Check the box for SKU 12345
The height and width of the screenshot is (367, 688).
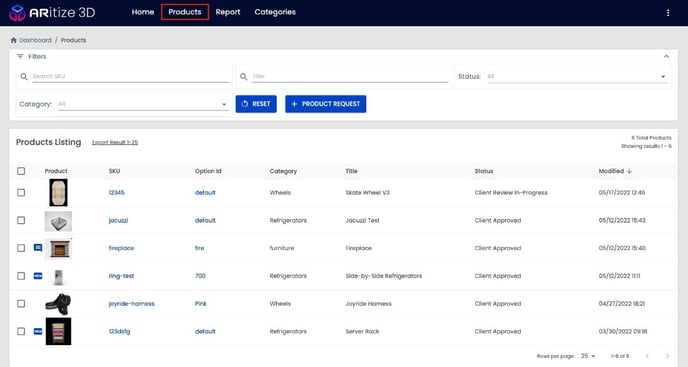[x=21, y=192]
